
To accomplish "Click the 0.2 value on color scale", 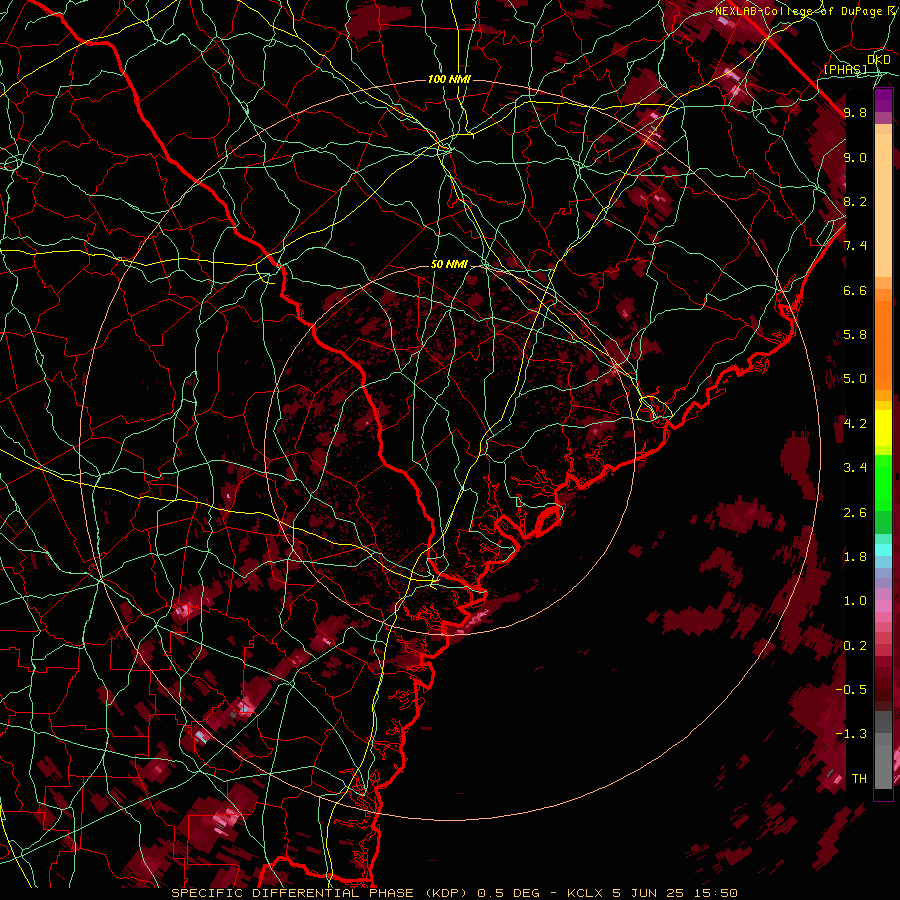I will click(x=855, y=646).
